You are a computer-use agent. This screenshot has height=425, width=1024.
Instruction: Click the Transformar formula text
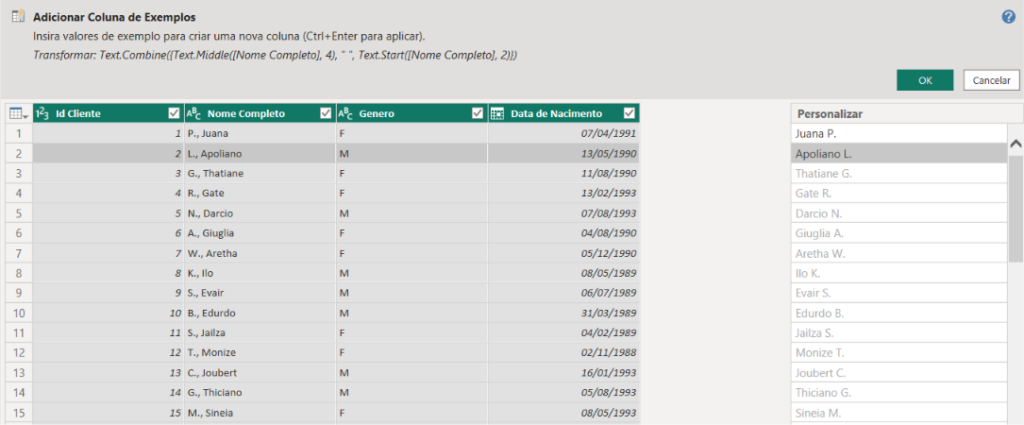(275, 55)
